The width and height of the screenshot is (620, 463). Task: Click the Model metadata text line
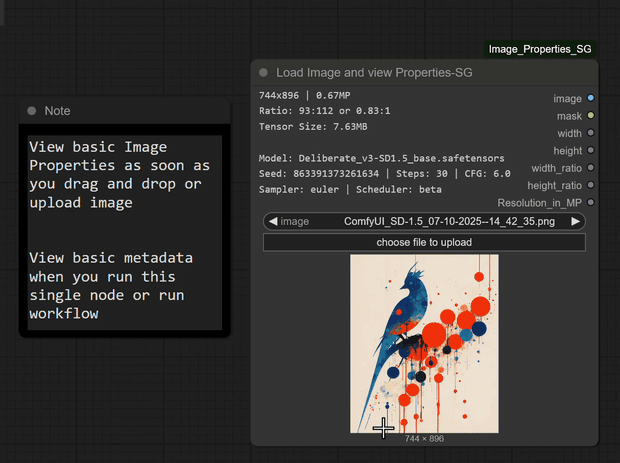coord(381,158)
